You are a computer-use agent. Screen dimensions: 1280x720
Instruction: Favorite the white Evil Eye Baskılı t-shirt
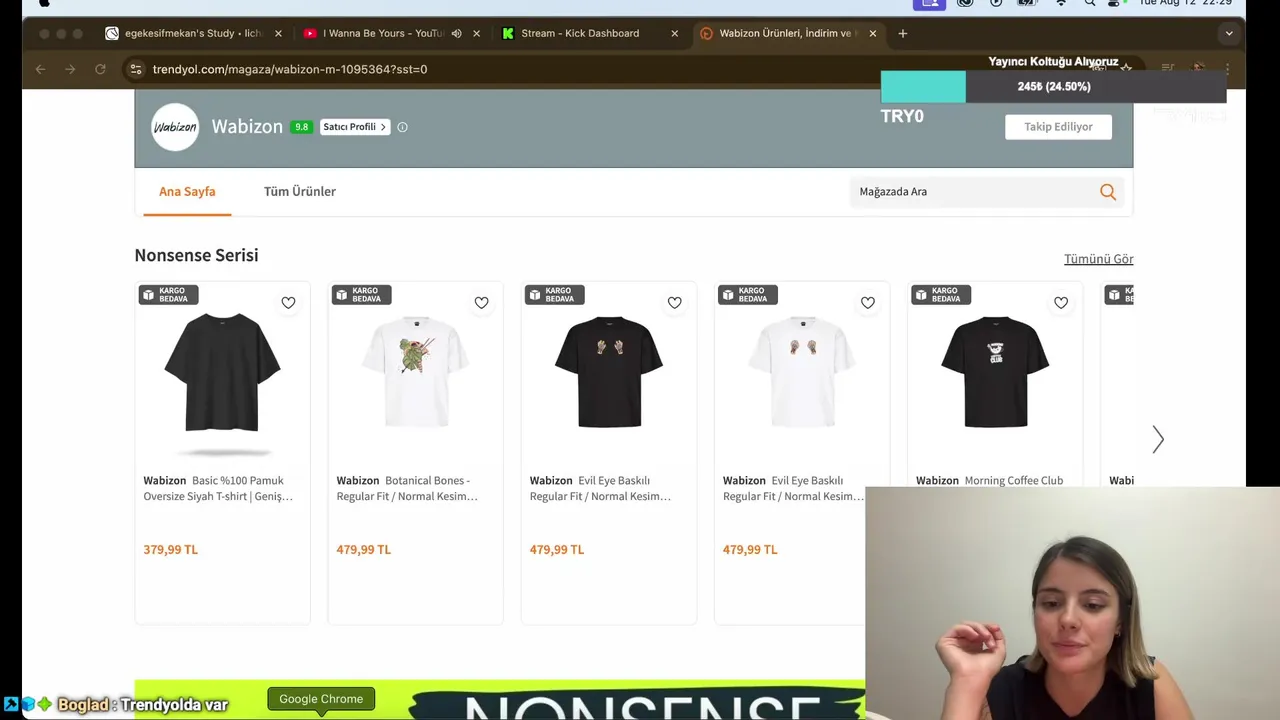tap(867, 303)
